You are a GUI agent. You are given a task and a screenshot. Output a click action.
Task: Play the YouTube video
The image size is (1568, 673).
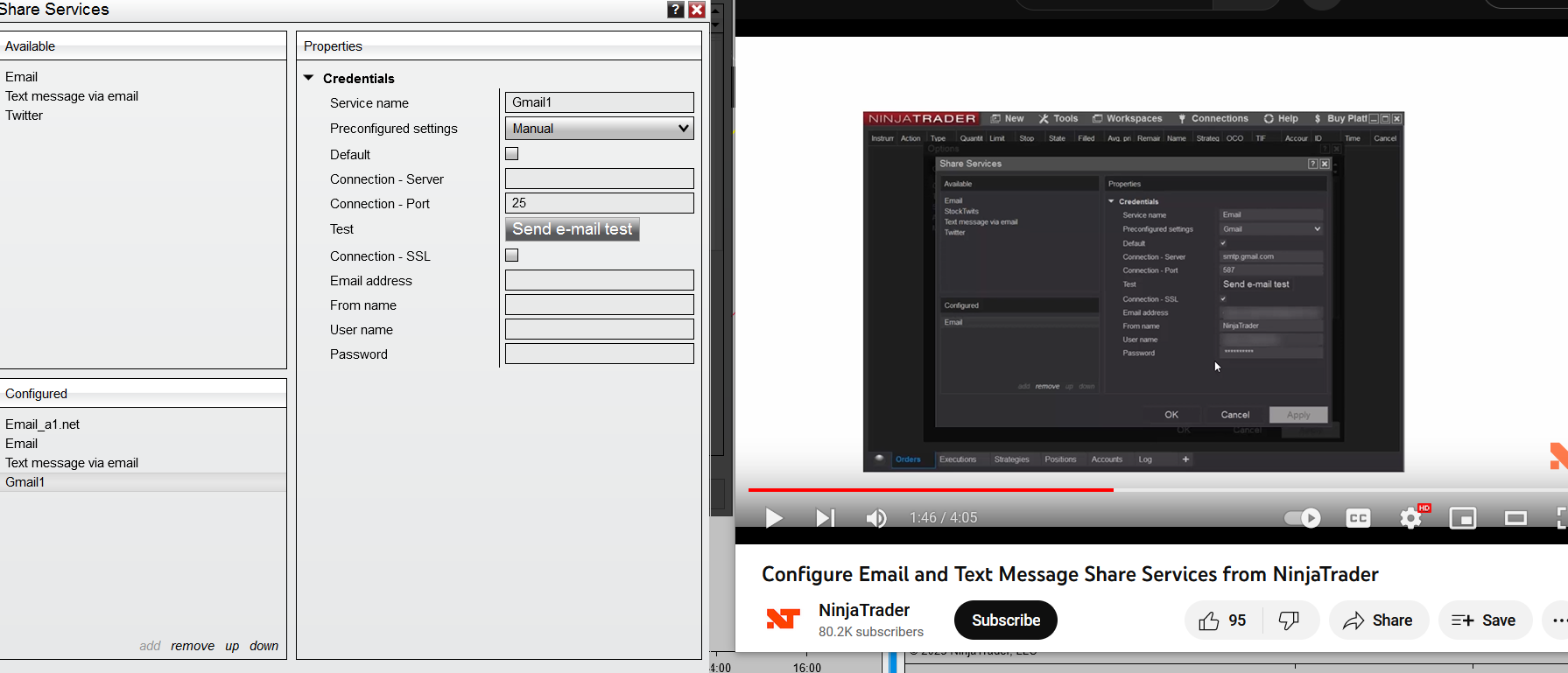(x=774, y=518)
